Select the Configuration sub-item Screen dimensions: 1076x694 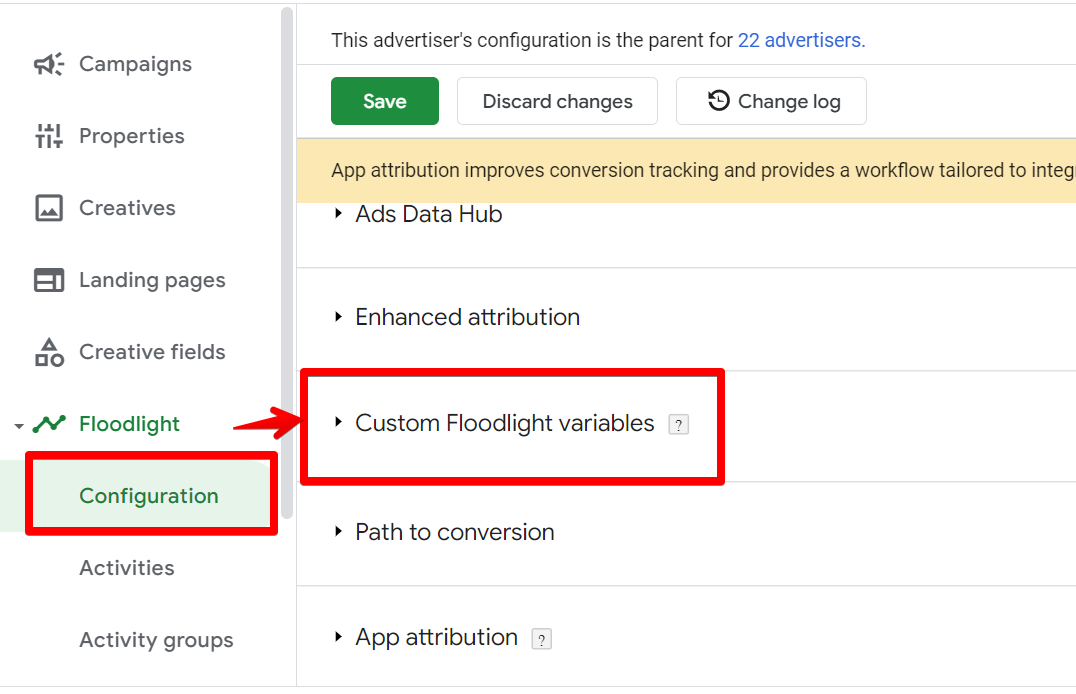(x=148, y=496)
